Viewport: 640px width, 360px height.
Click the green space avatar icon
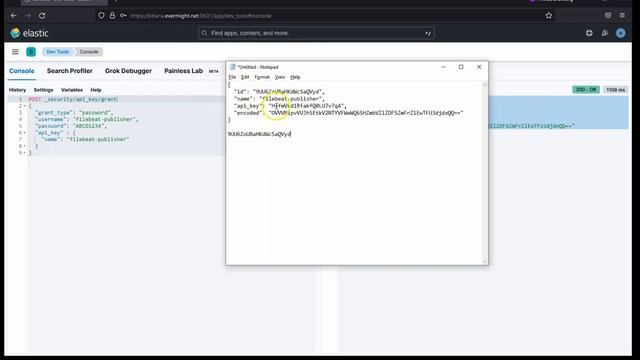click(31, 52)
